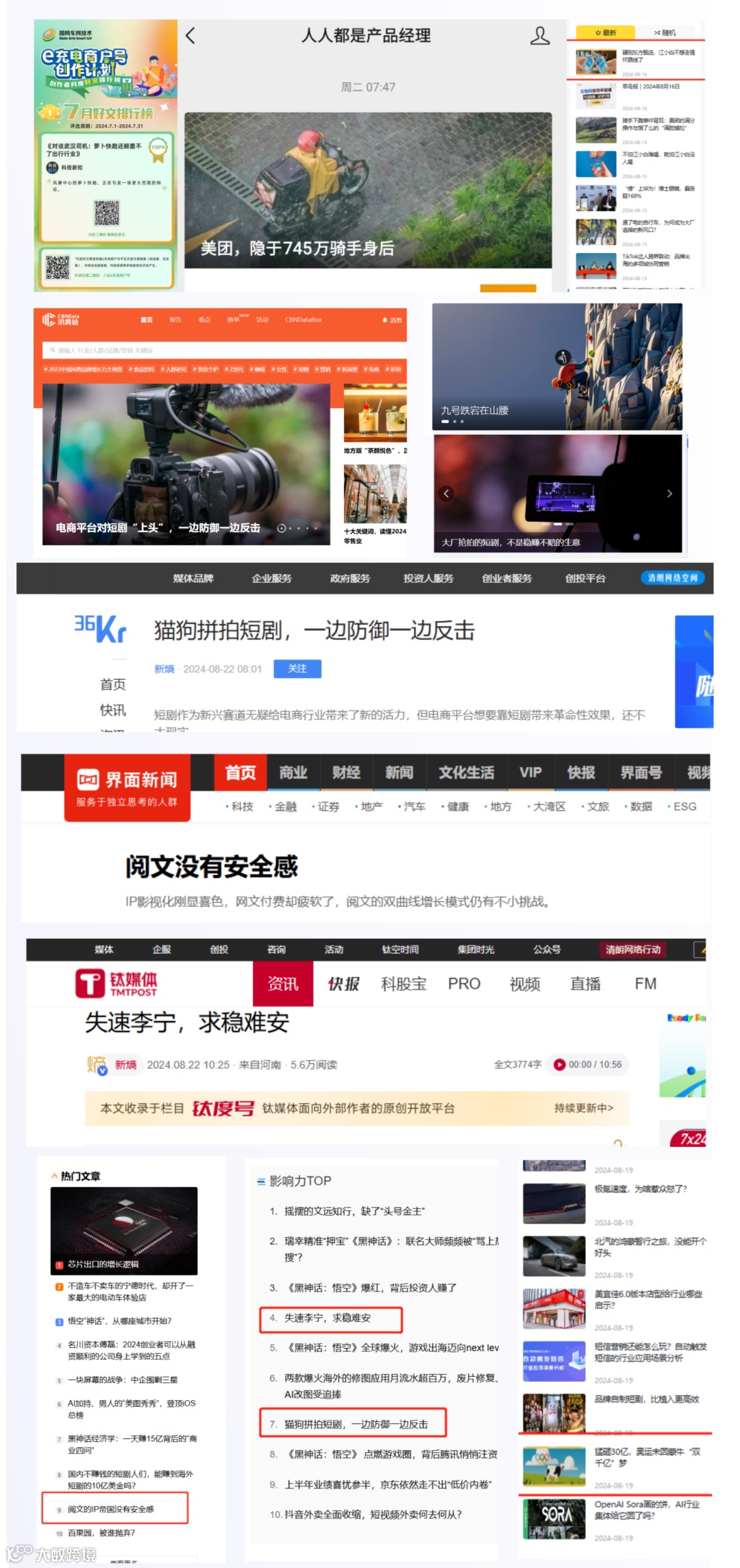The width and height of the screenshot is (740, 1568).
Task: Click 媒体品牌 in the 36Kr top bar
Action: click(x=193, y=579)
